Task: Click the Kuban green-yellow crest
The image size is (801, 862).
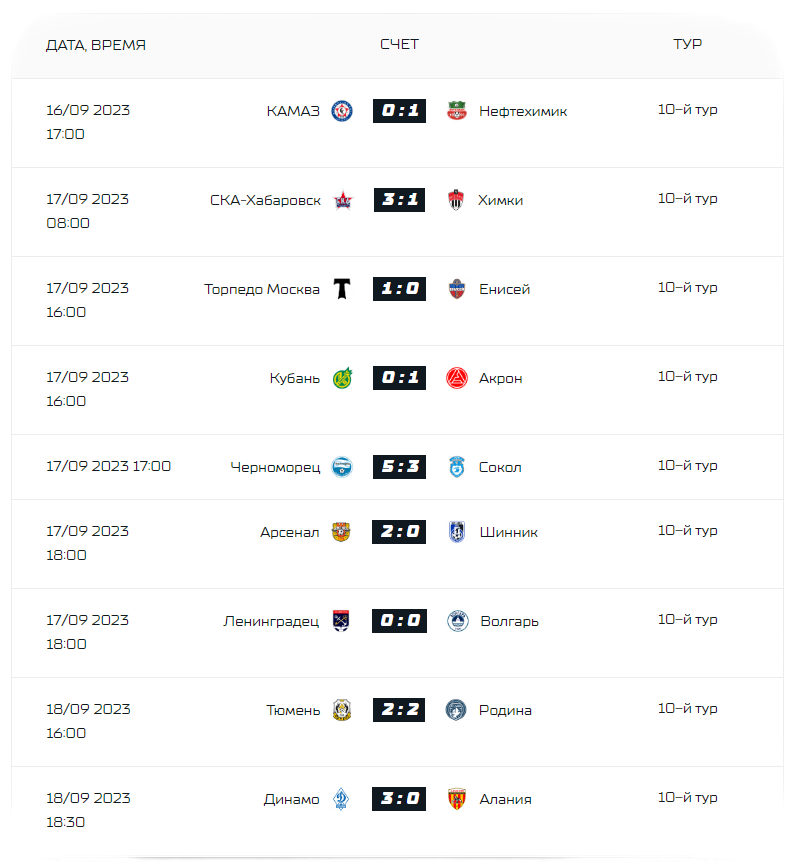Action: click(343, 378)
